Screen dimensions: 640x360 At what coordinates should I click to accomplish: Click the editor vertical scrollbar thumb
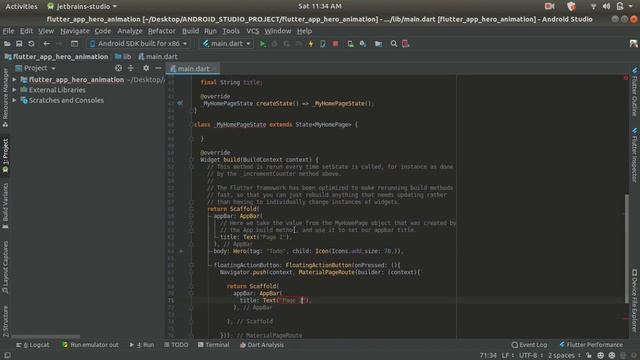pyautogui.click(x=627, y=249)
